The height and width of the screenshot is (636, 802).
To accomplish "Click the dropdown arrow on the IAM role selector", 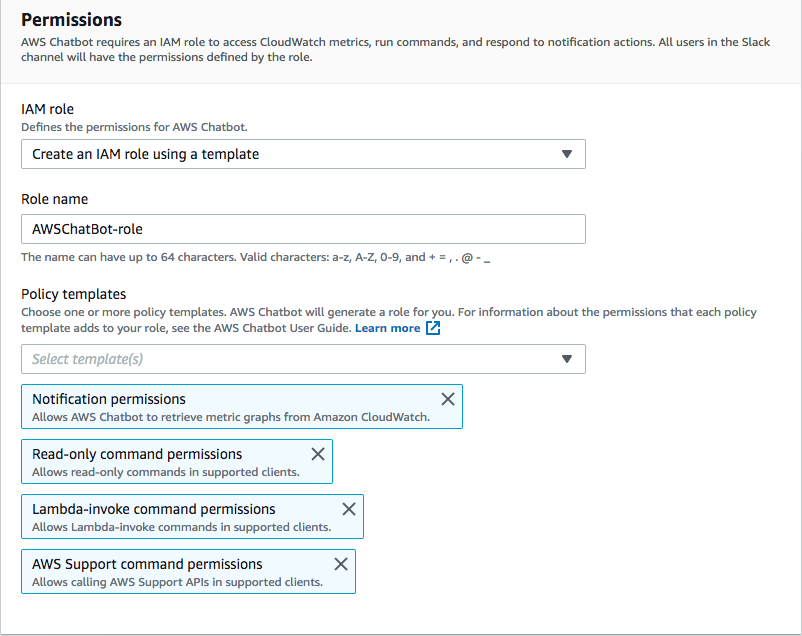I will 567,154.
